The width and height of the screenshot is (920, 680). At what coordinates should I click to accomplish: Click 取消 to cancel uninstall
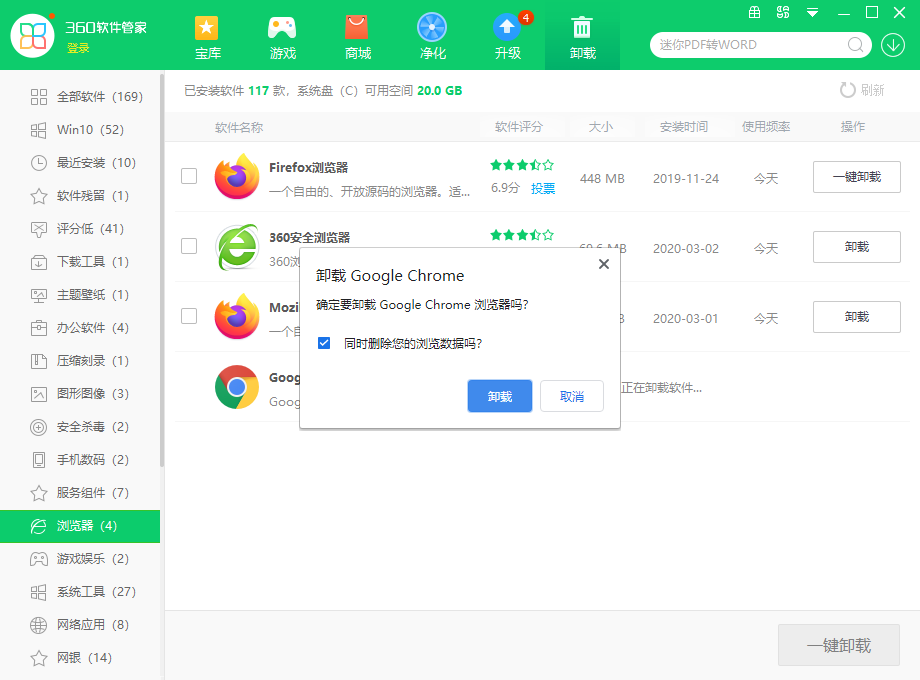[x=572, y=396]
